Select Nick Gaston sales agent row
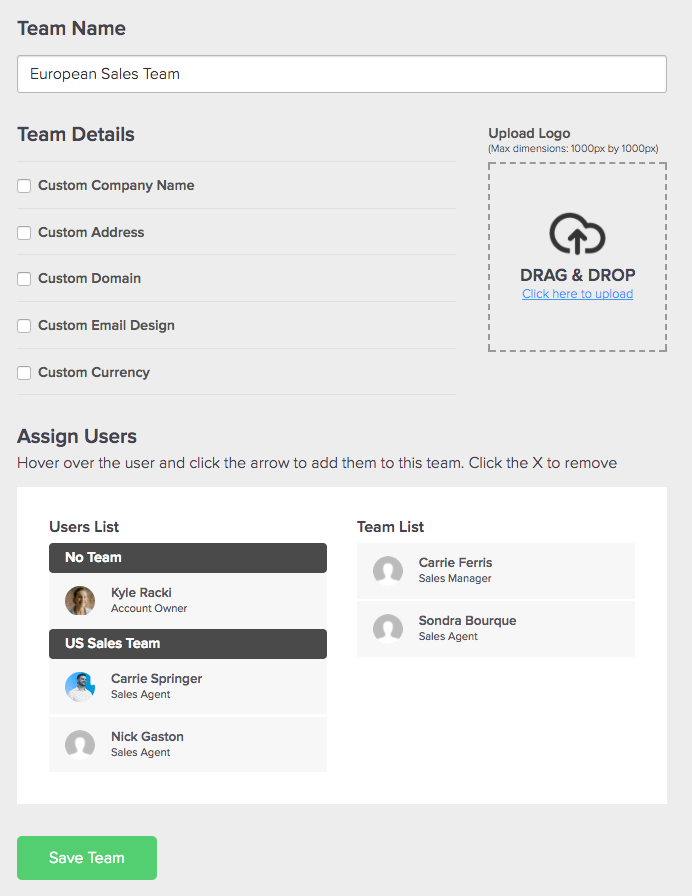692x896 pixels. click(188, 745)
